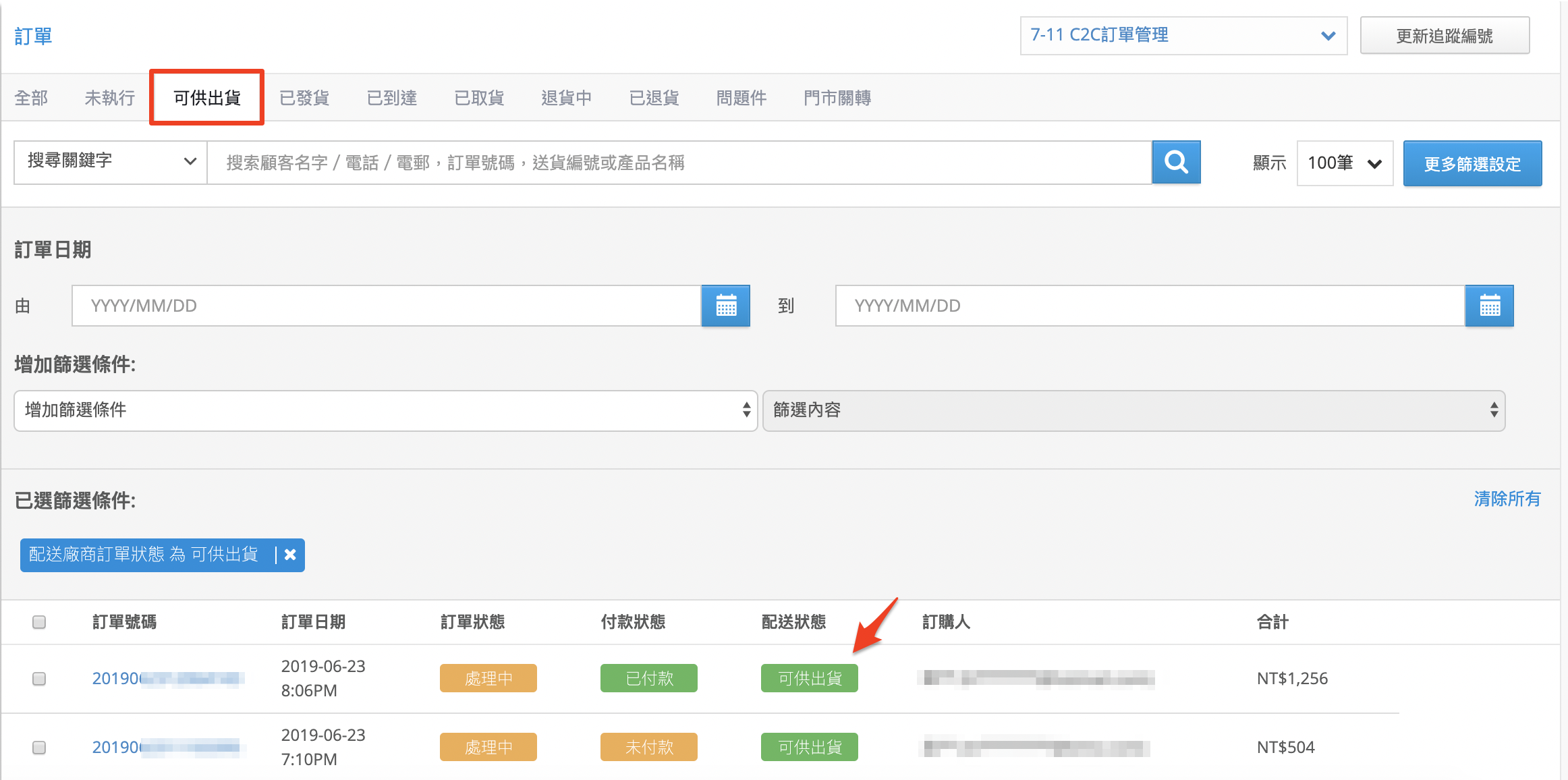Click the 已付款 payment status badge
The image size is (1568, 780).
(649, 678)
